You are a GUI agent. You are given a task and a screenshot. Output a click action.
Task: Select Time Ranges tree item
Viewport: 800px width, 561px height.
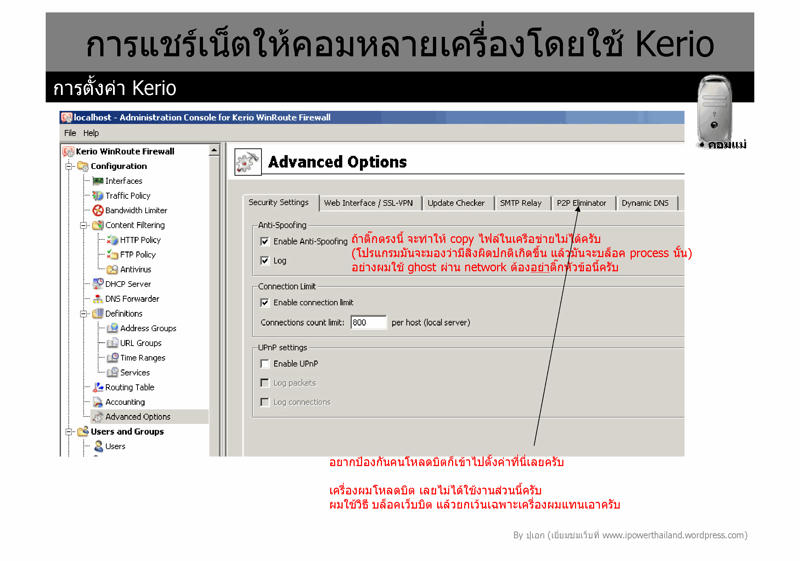point(143,358)
